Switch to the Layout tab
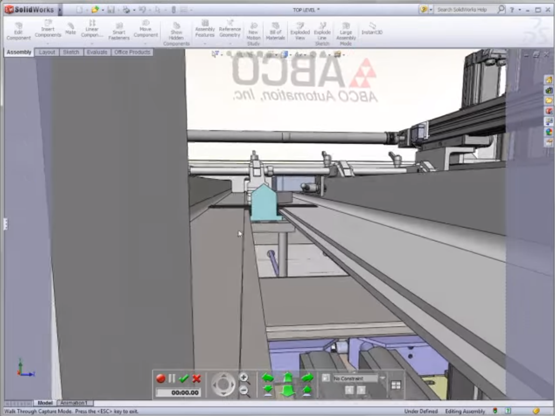This screenshot has height=416, width=555. [47, 52]
